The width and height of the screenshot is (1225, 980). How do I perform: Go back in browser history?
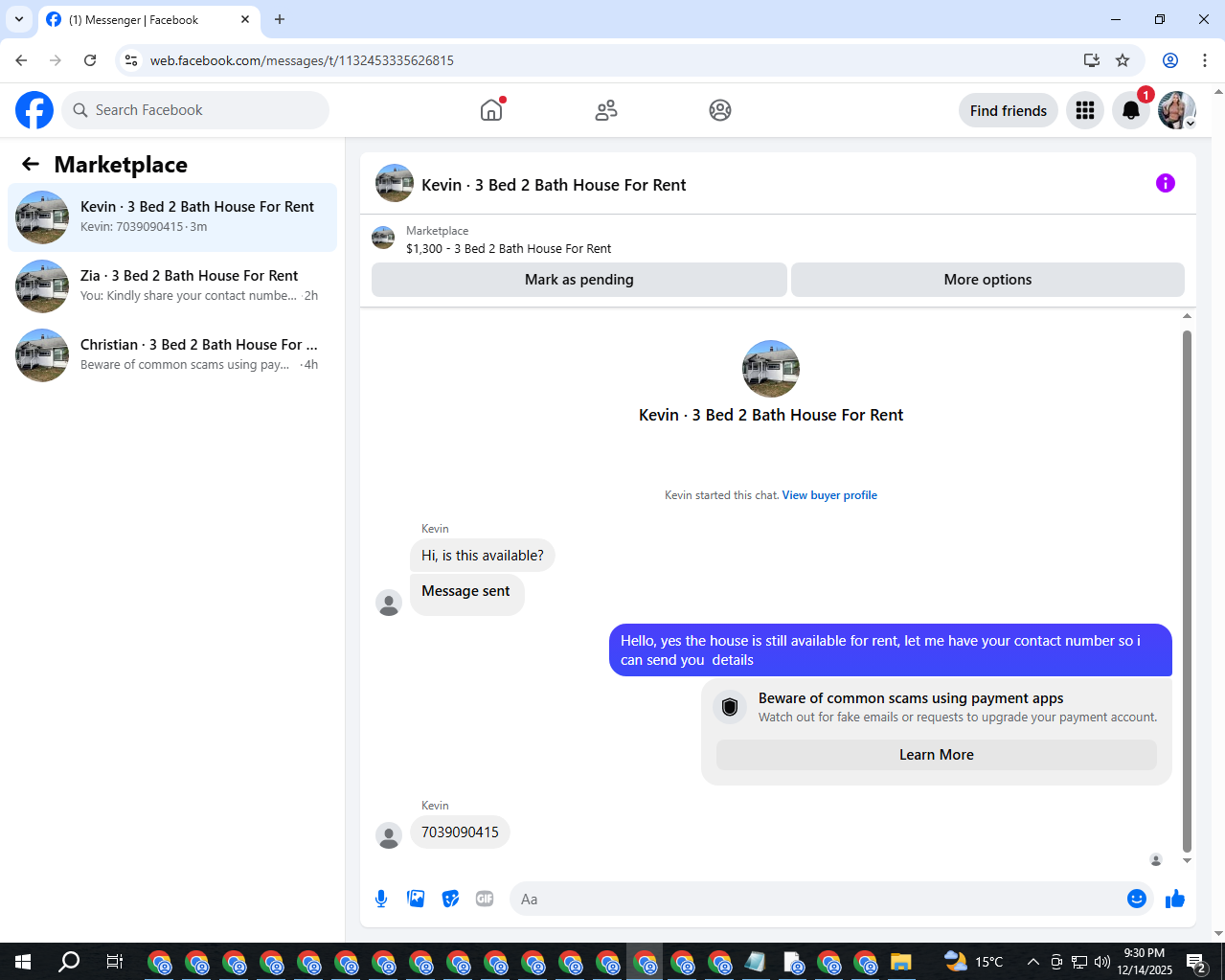coord(21,60)
